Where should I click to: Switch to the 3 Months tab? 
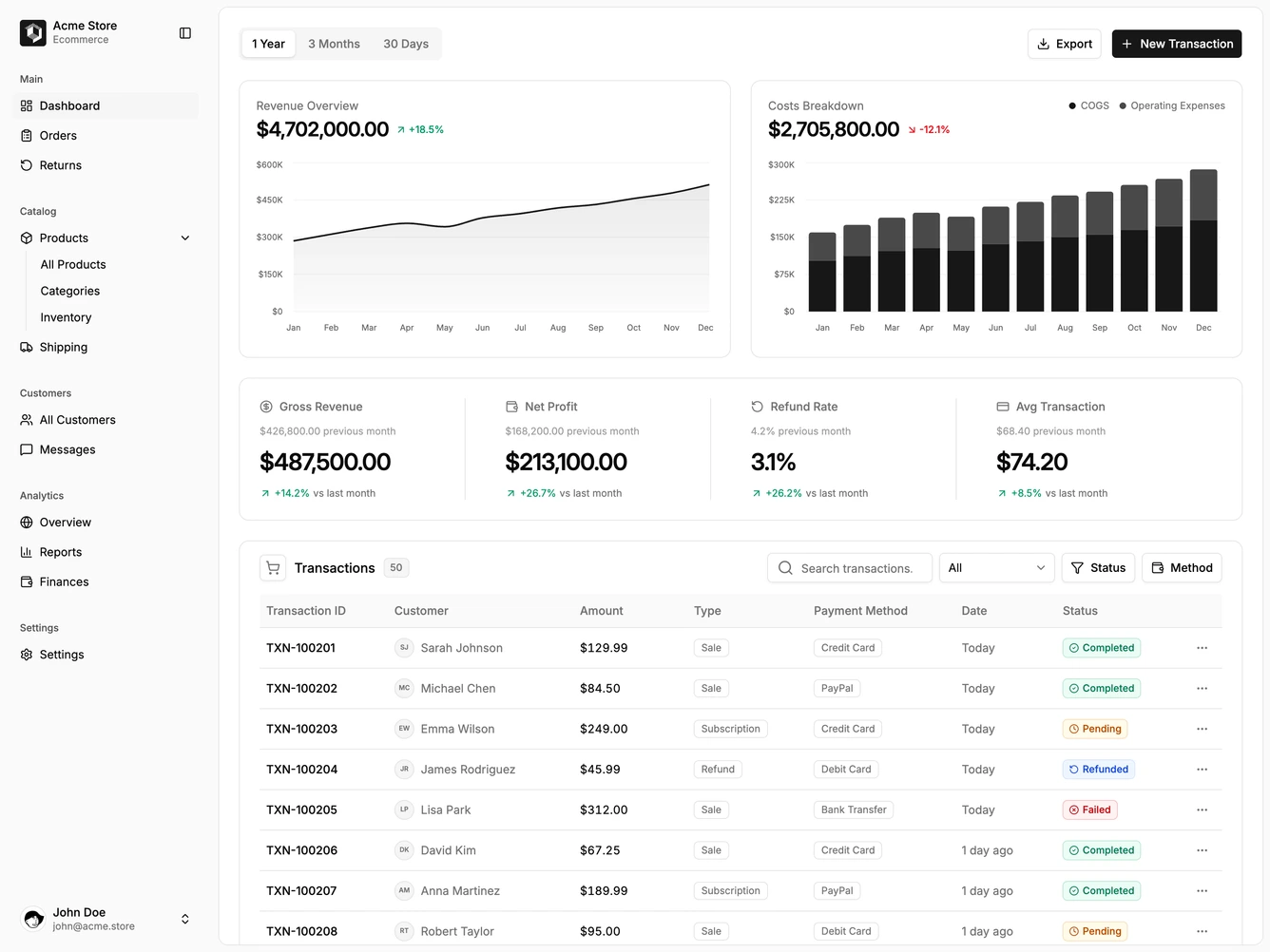pos(334,44)
